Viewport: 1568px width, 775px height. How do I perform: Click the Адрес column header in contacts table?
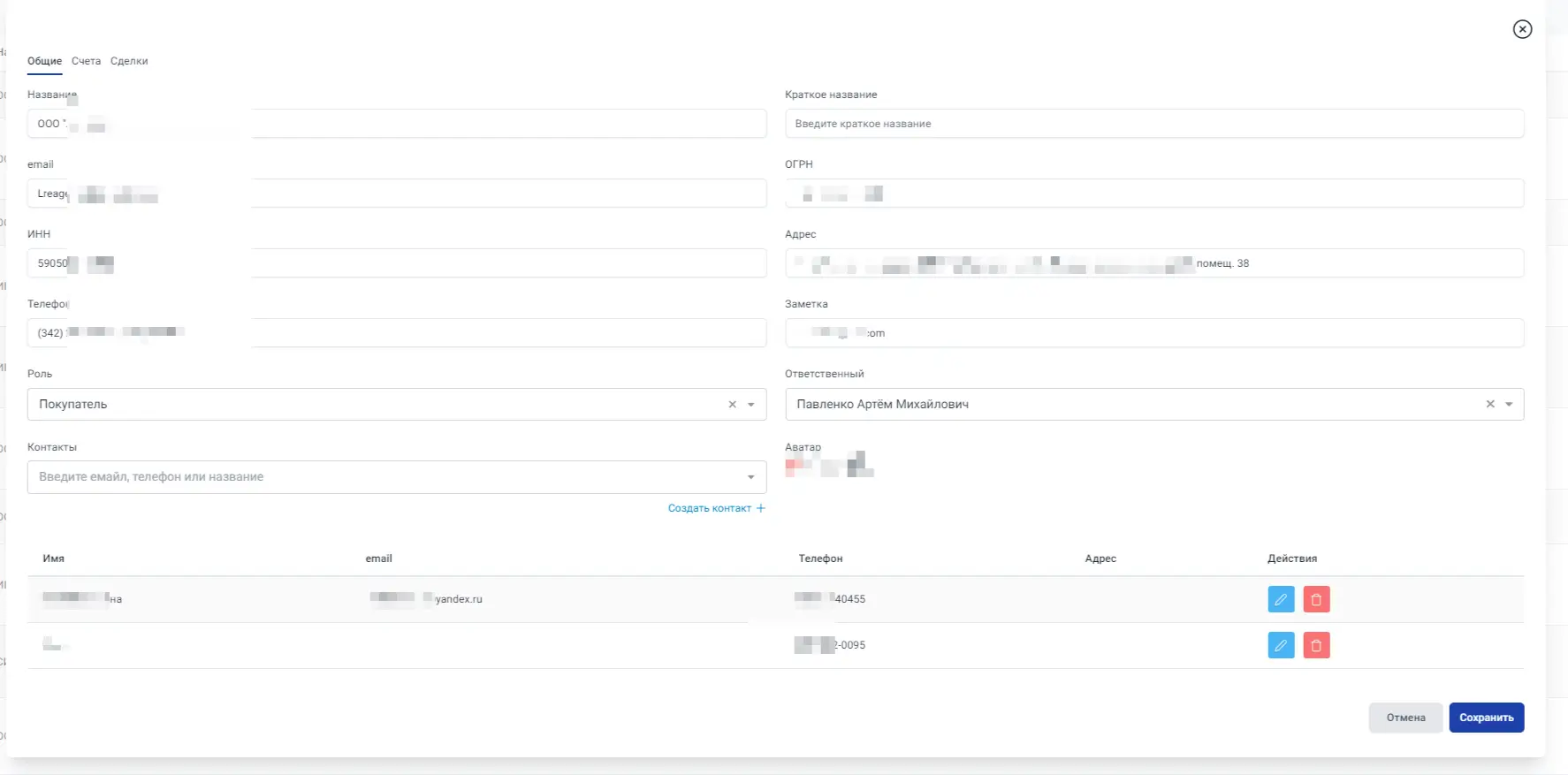coord(1100,558)
